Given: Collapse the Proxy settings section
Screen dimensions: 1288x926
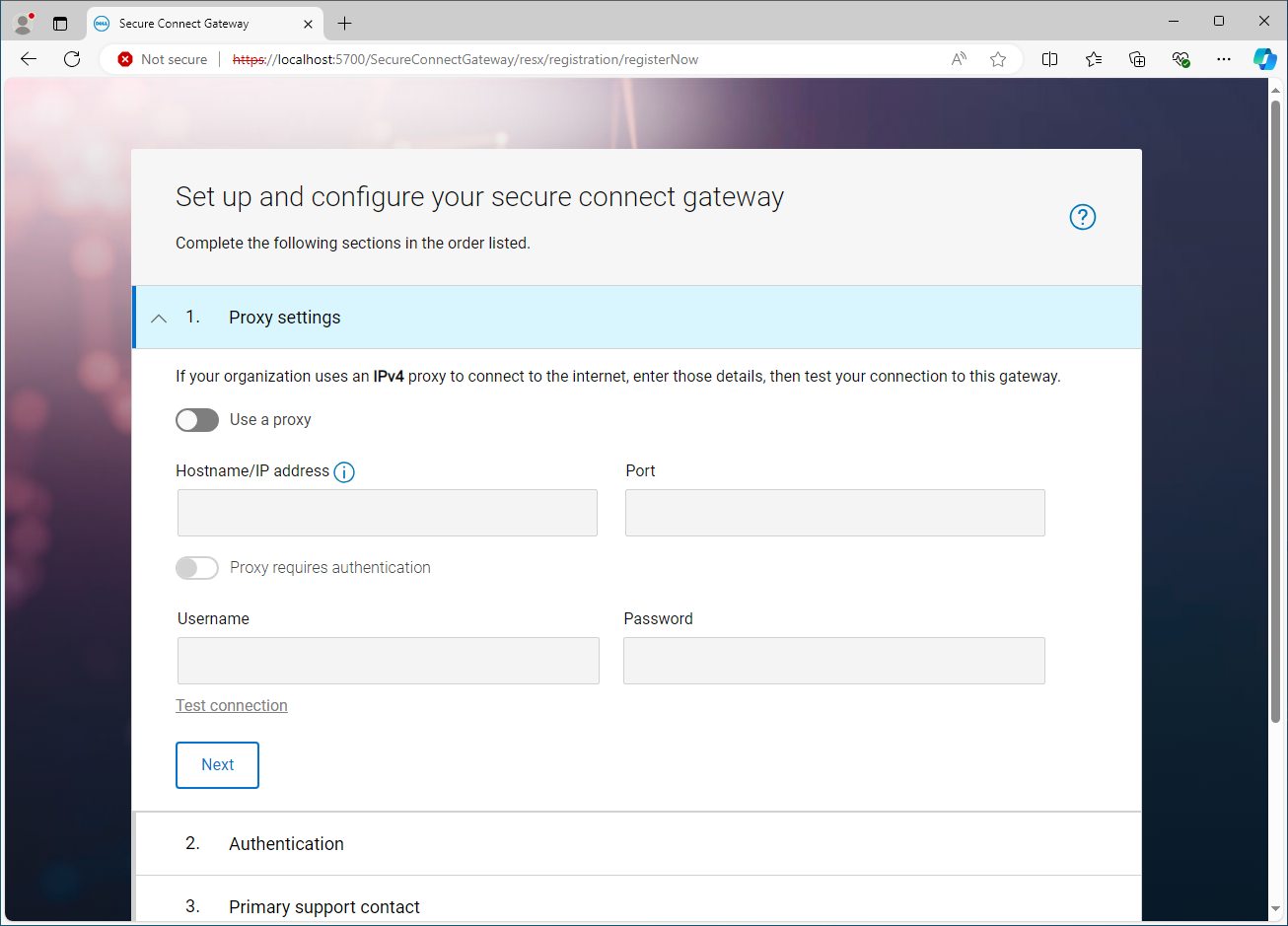Looking at the screenshot, I should (158, 318).
